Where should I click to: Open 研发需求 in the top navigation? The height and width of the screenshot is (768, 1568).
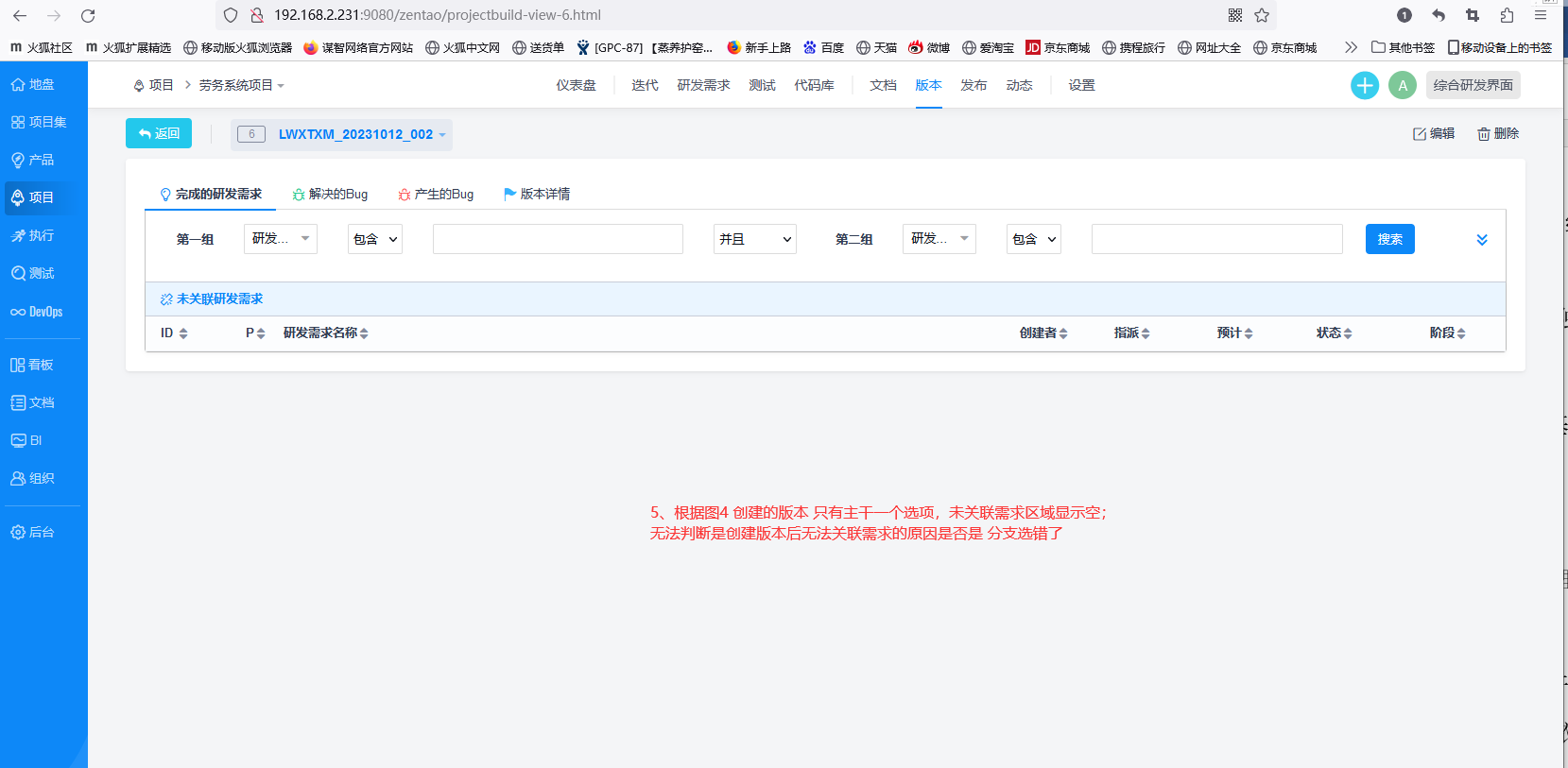click(x=703, y=85)
